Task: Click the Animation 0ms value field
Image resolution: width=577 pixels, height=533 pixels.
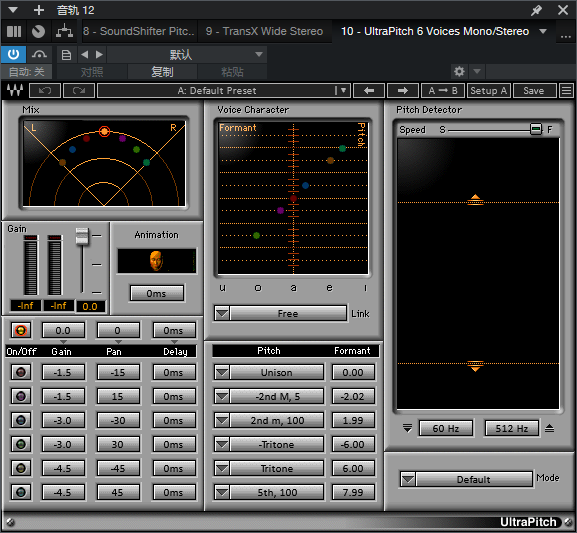Action: click(x=156, y=294)
